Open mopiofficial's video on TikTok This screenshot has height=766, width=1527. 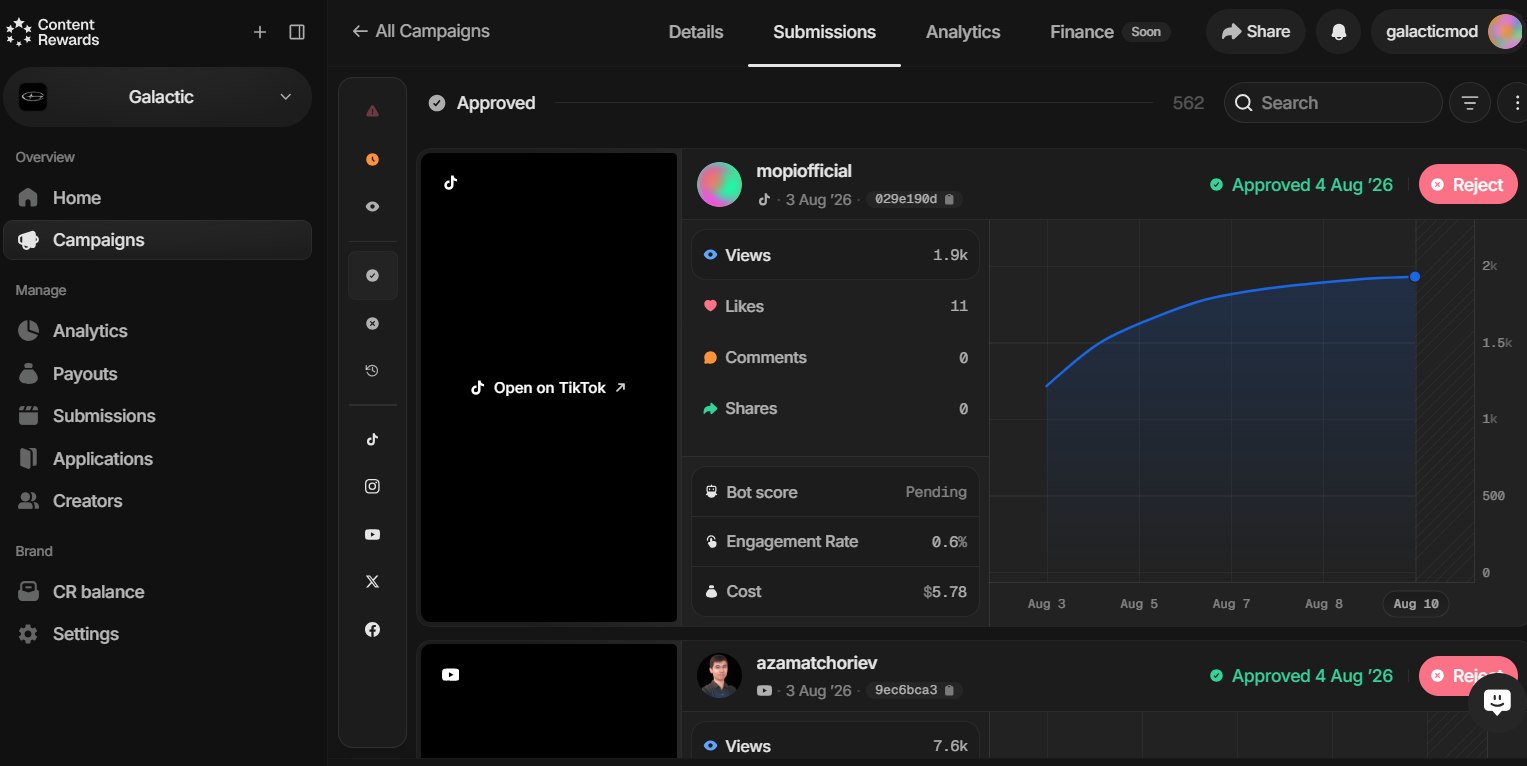[549, 388]
